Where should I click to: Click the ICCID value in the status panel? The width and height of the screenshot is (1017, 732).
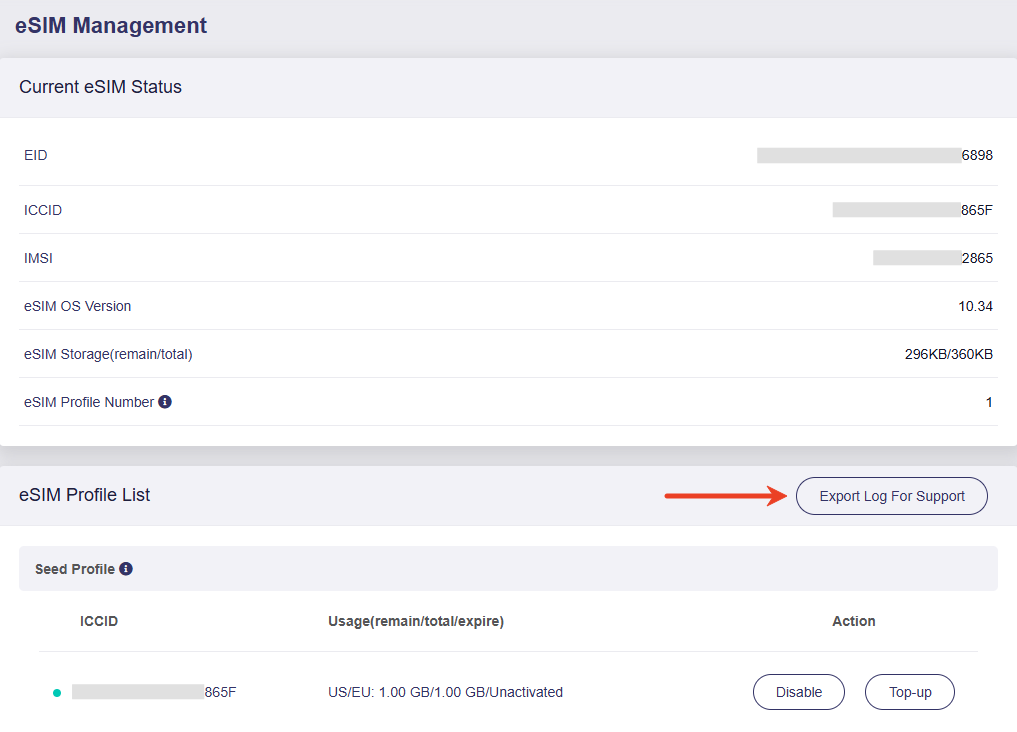[x=912, y=210]
